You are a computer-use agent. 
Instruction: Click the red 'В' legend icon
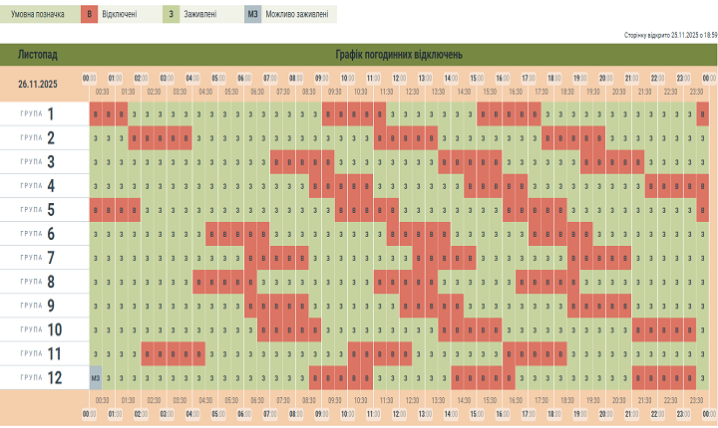88,14
